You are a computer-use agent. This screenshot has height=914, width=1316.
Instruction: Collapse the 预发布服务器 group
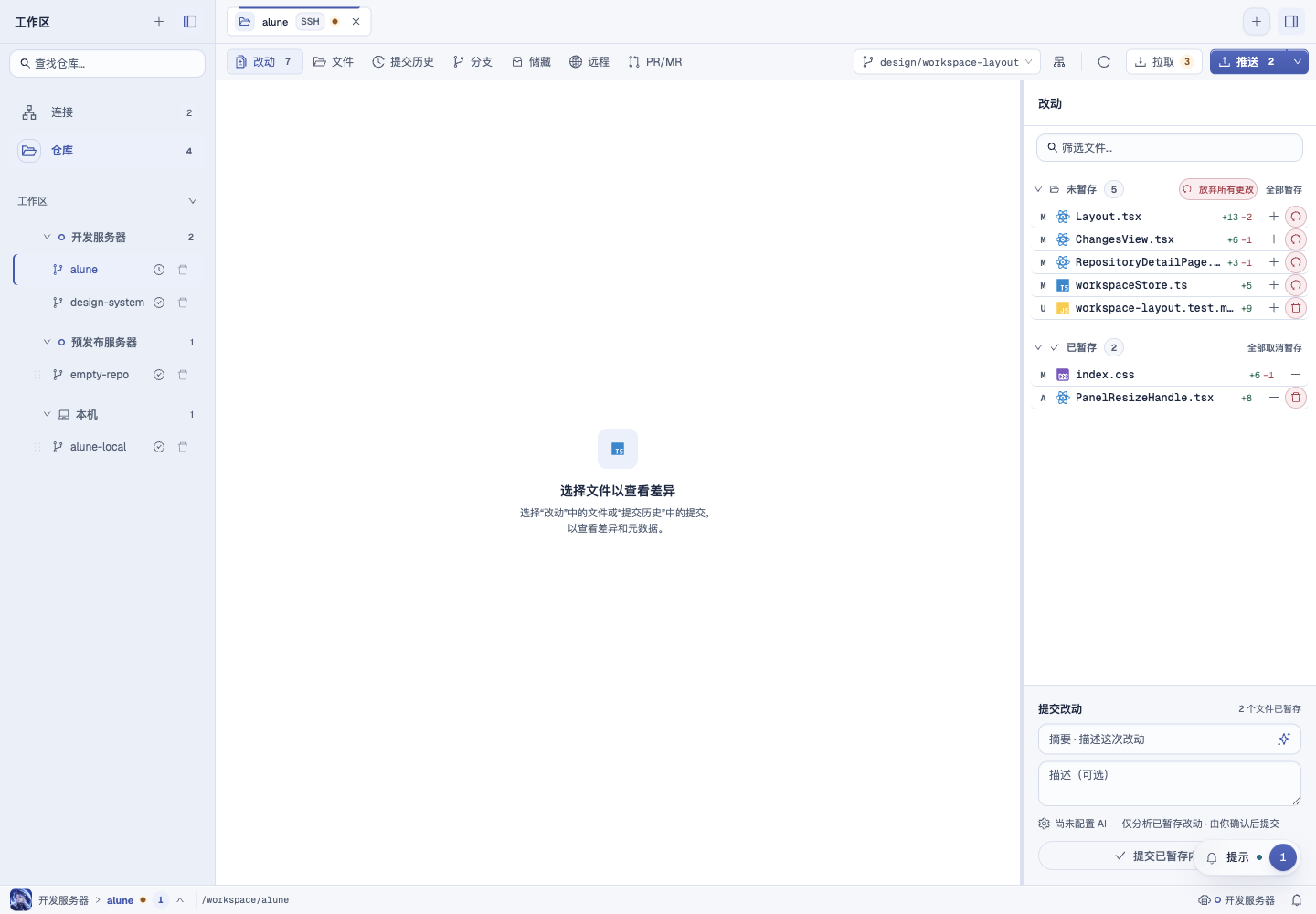click(x=48, y=342)
